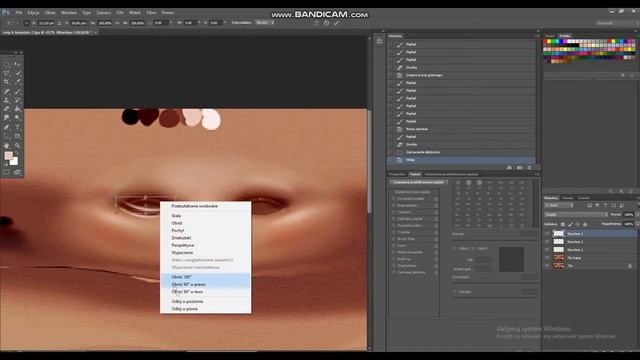Screen dimensions: 640x360
Task: Select the Pen tool
Action: 7,127
